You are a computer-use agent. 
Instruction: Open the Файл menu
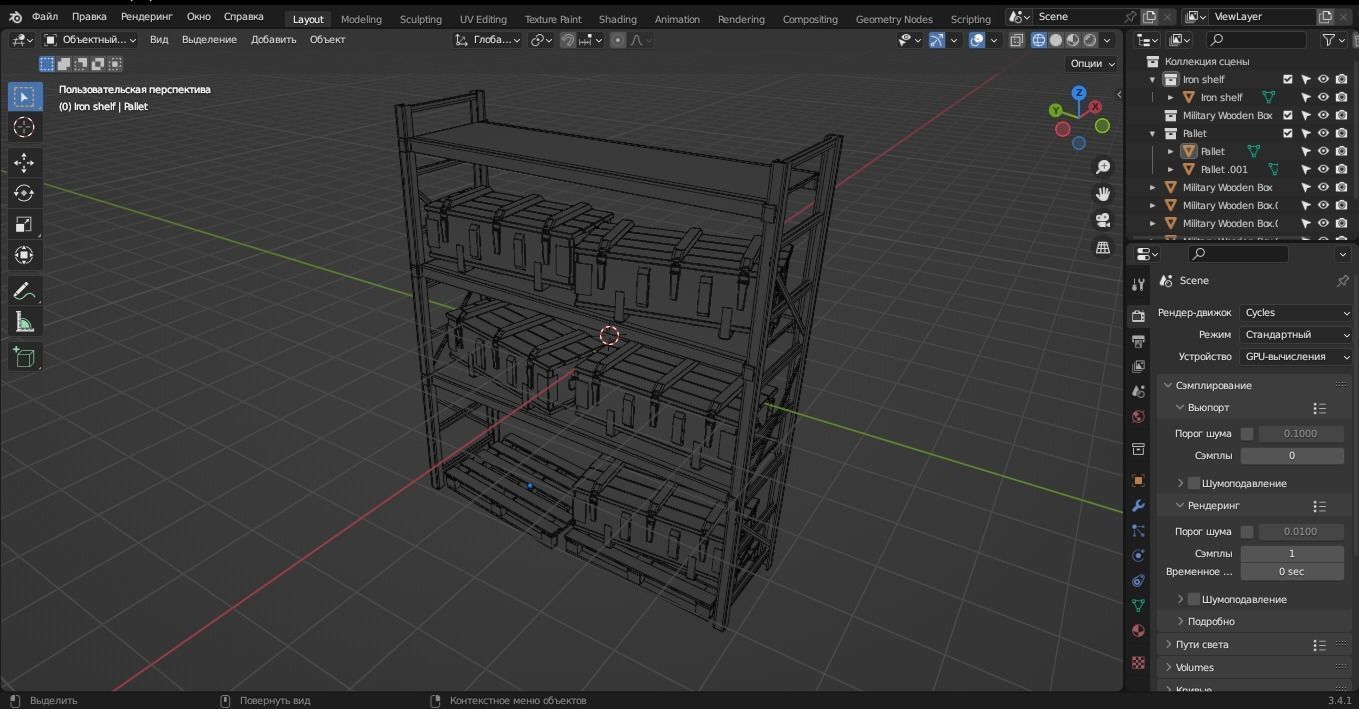point(44,17)
